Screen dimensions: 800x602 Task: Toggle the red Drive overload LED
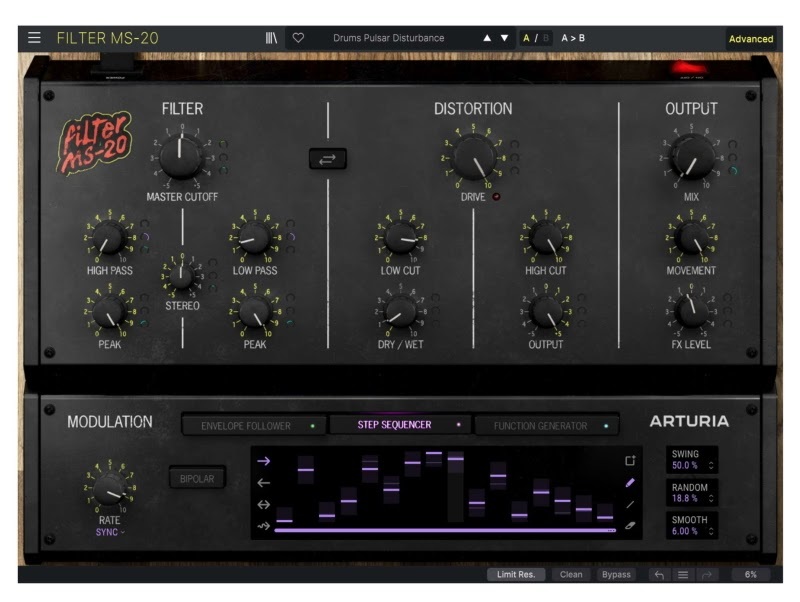(496, 196)
